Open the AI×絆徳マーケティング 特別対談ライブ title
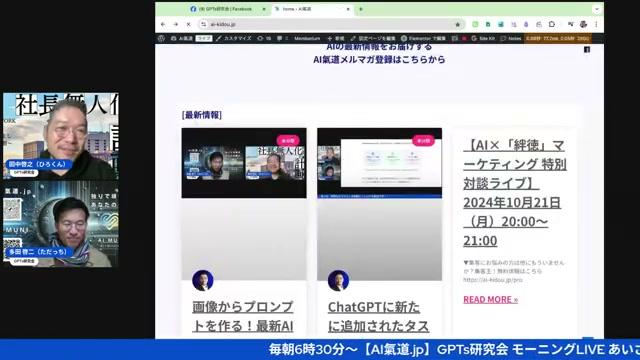Screen dimensions: 640x360 click(515, 193)
